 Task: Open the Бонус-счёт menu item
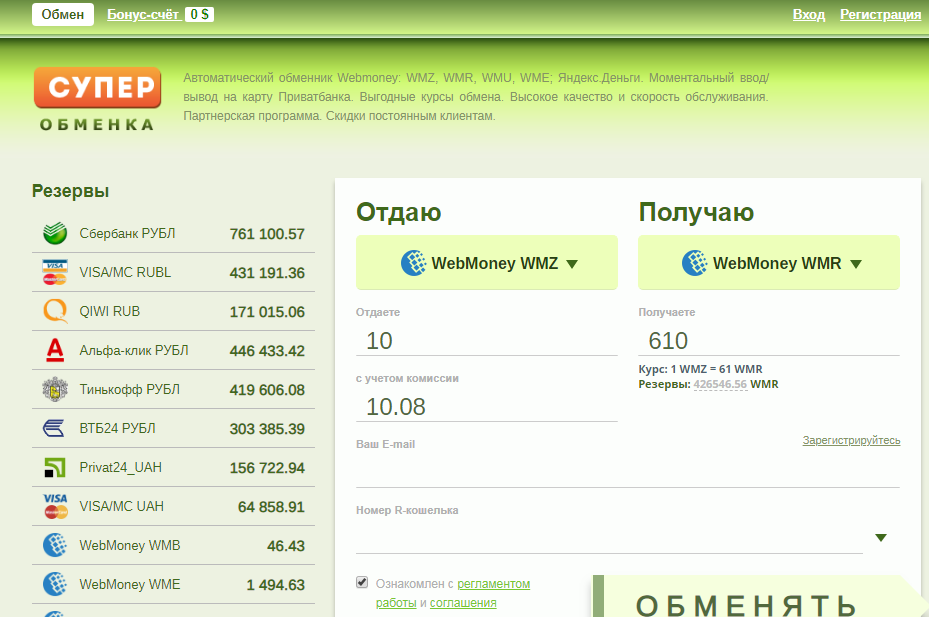(143, 14)
